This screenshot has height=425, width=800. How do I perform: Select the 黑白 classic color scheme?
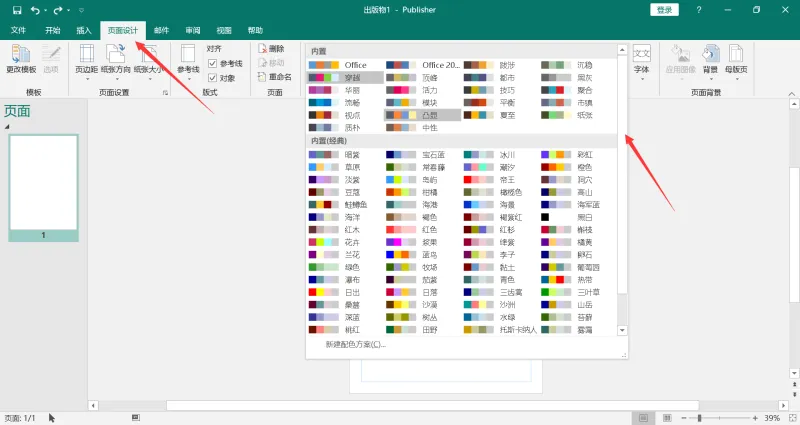(x=578, y=217)
